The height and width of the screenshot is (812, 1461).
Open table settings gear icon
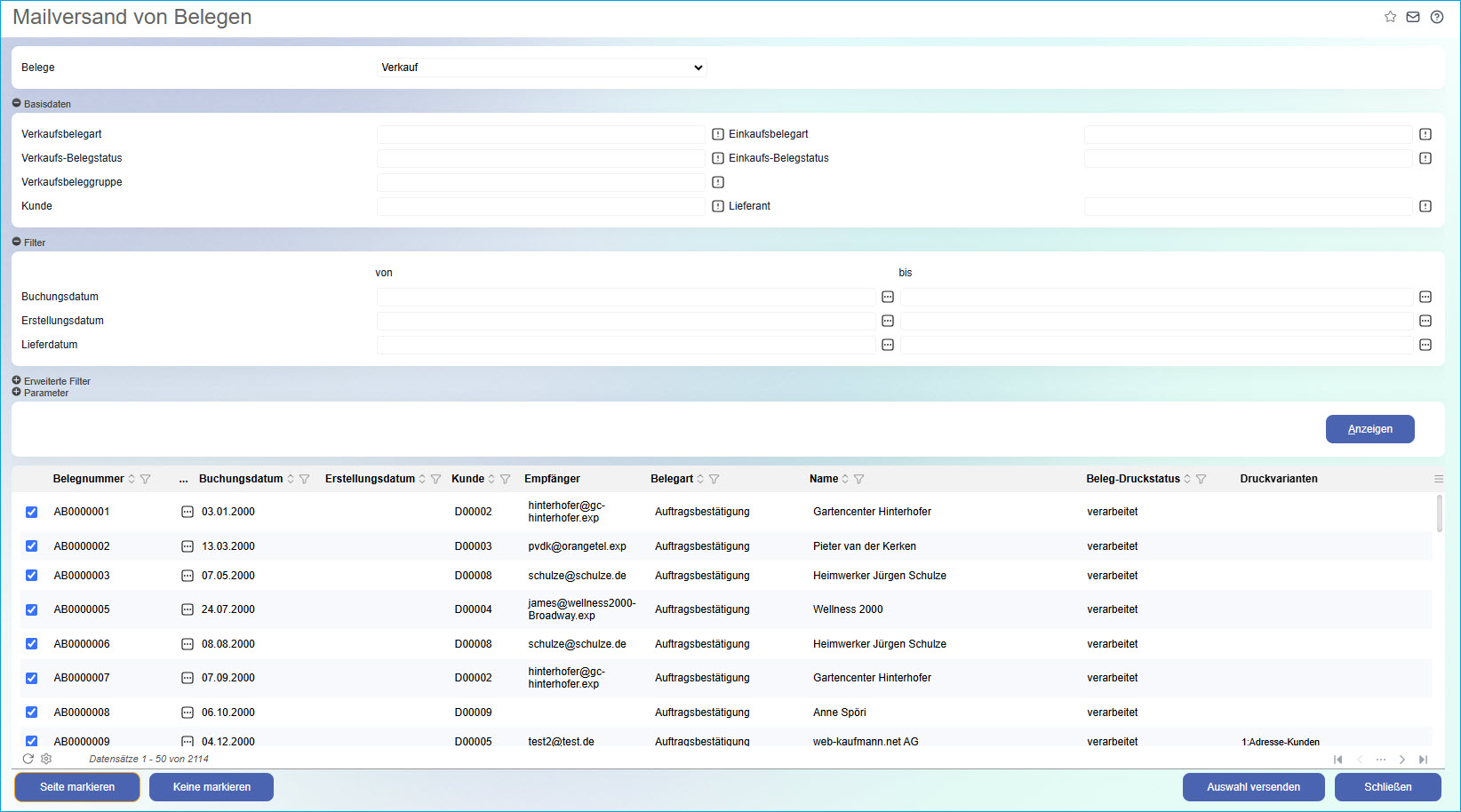46,759
